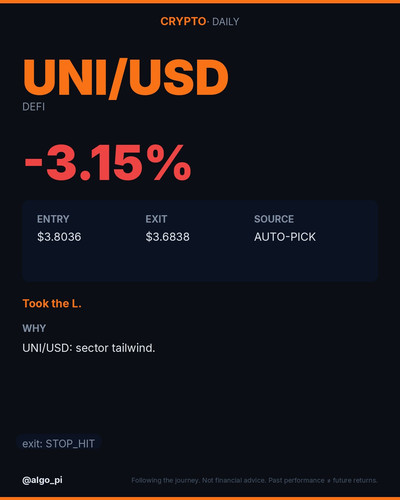Click the orange bottom border bar
Viewport: 400px width, 500px height.
click(x=200, y=498)
